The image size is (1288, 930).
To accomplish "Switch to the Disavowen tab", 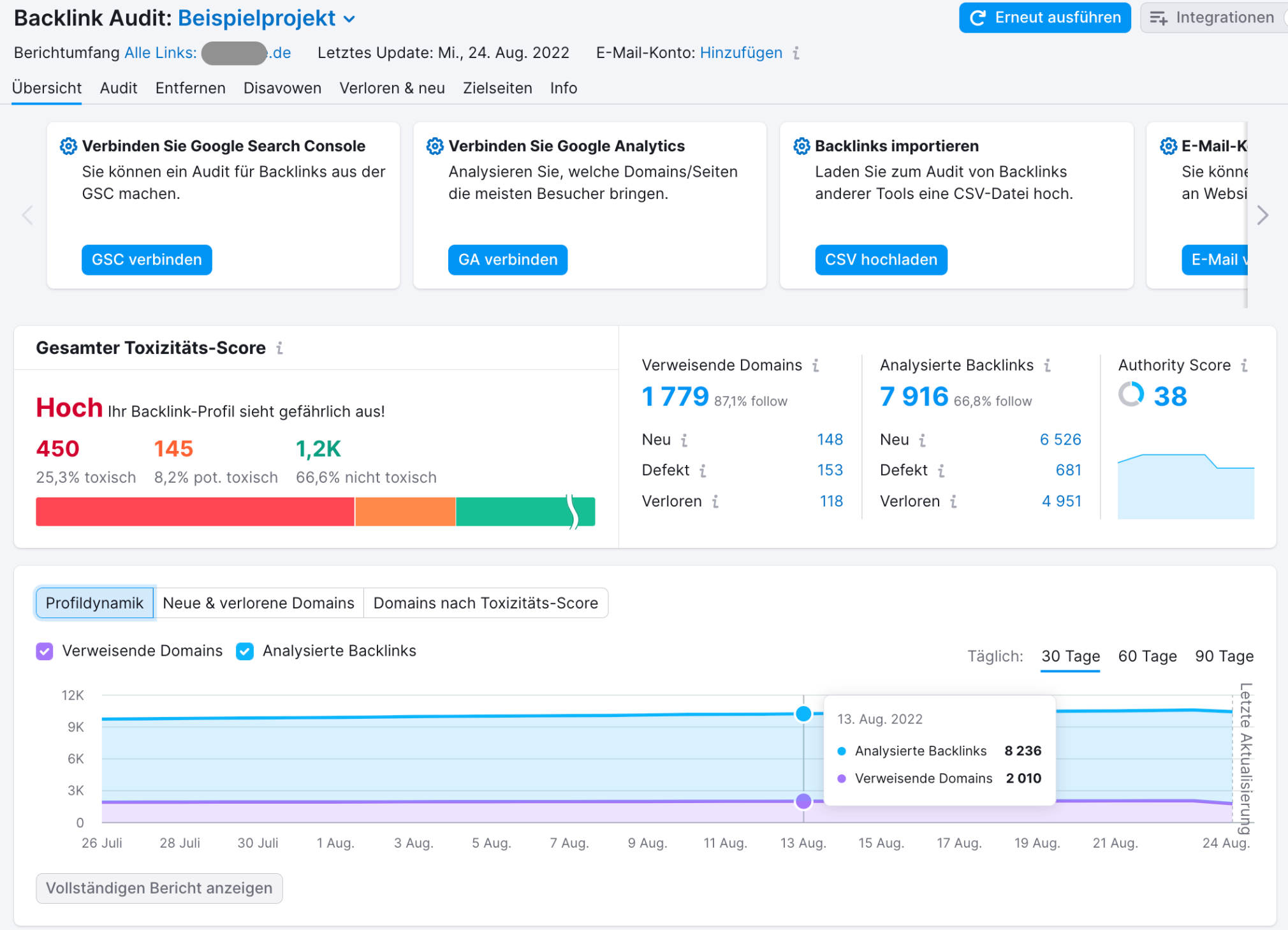I will click(282, 88).
